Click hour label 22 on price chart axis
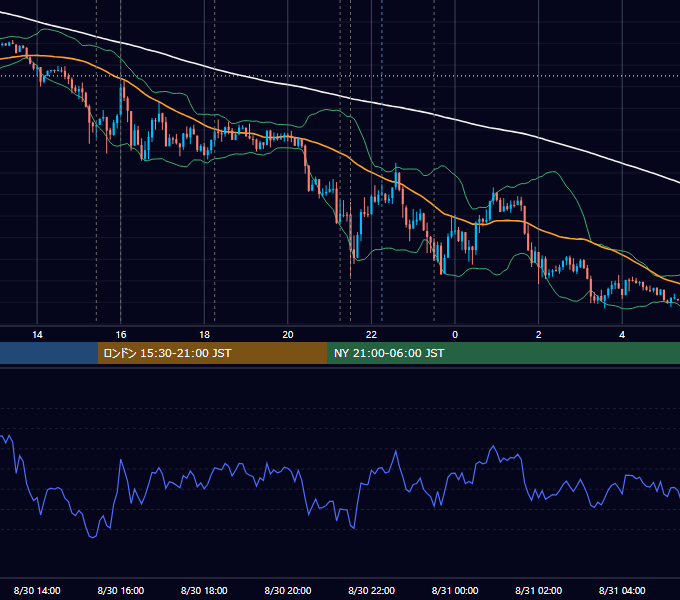This screenshot has width=680, height=600. (371, 335)
